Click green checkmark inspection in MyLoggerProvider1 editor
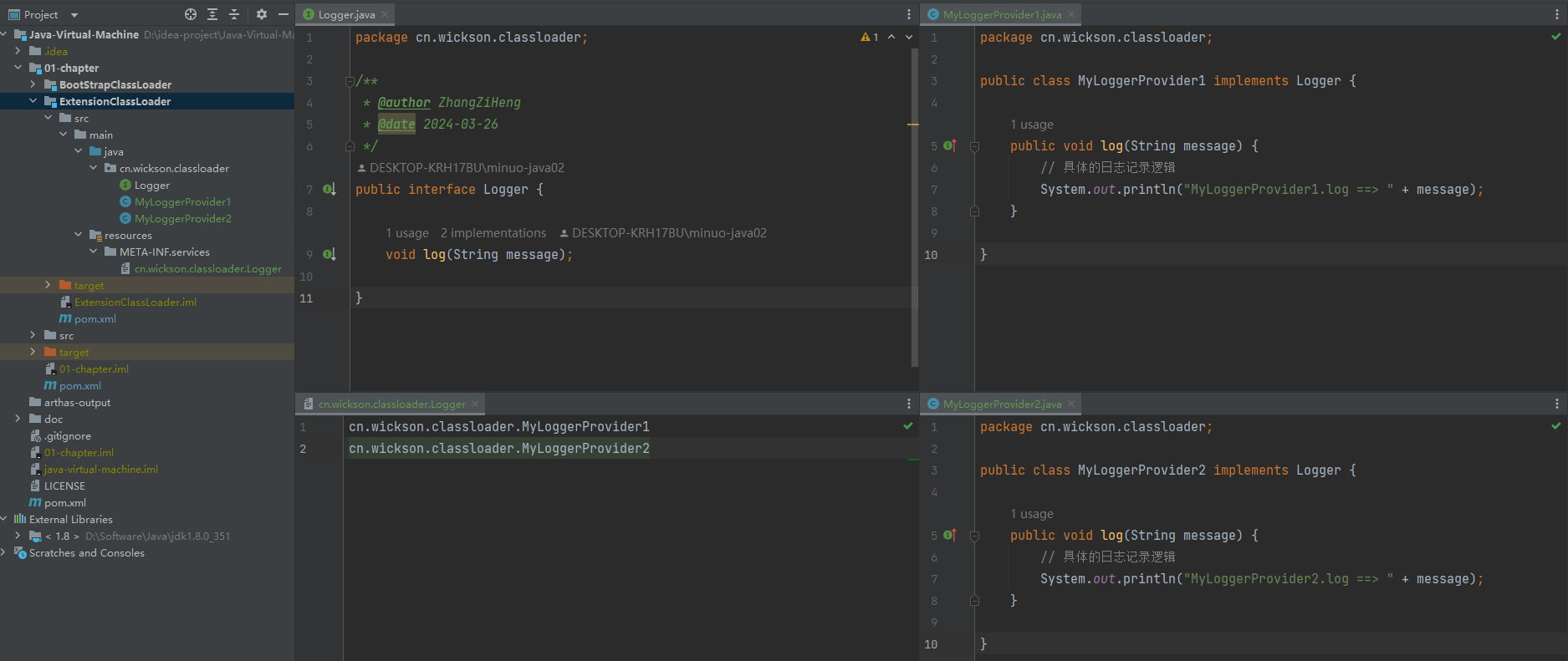 [x=1555, y=37]
